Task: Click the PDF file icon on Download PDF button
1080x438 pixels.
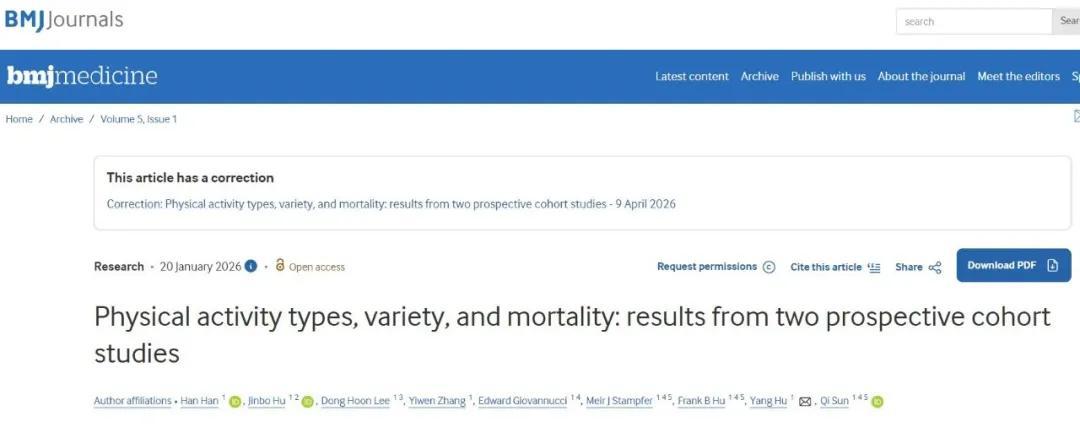Action: [x=1052, y=266]
